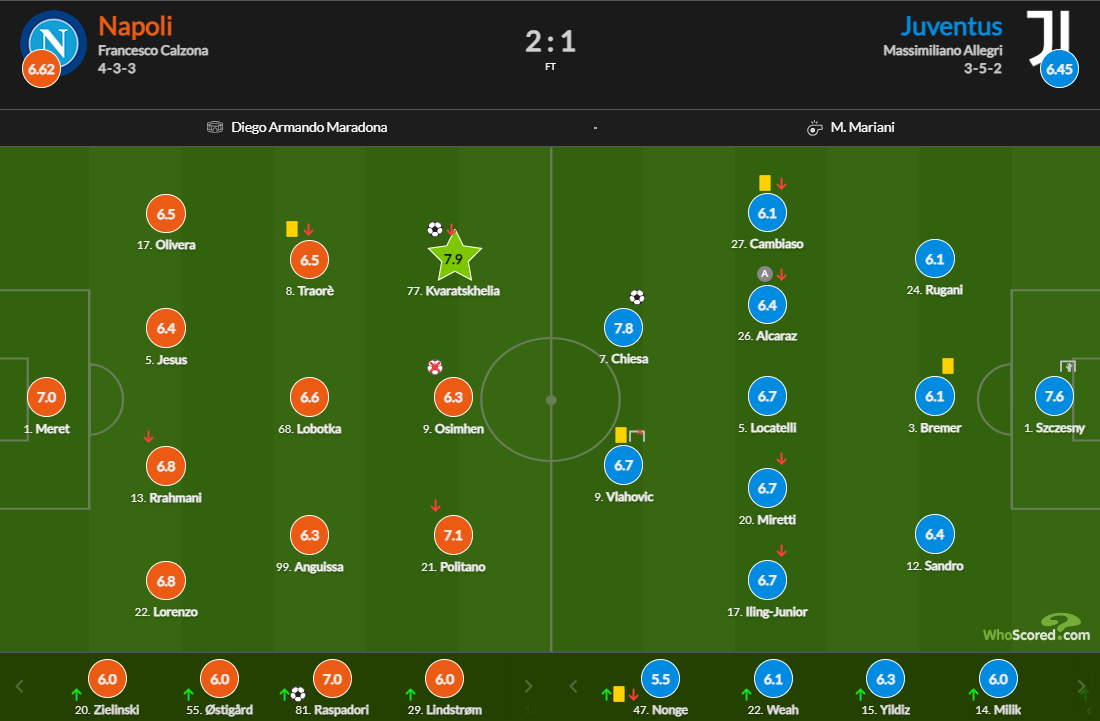Click the yellow card above Bremer
Screen dimensions: 1100x721
(947, 366)
